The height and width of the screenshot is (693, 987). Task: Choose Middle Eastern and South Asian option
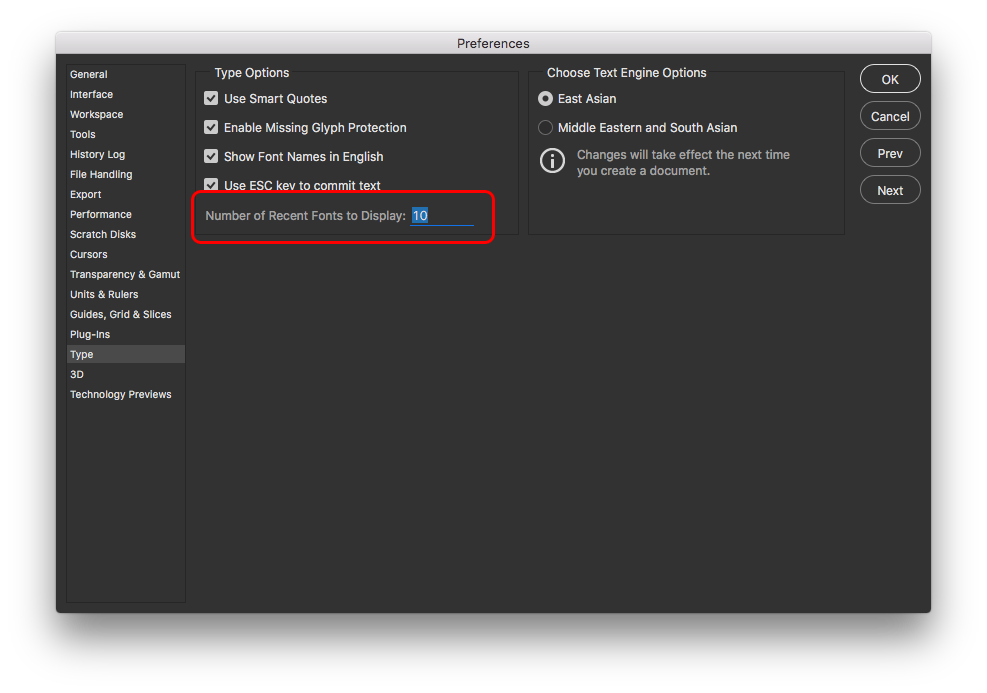545,128
